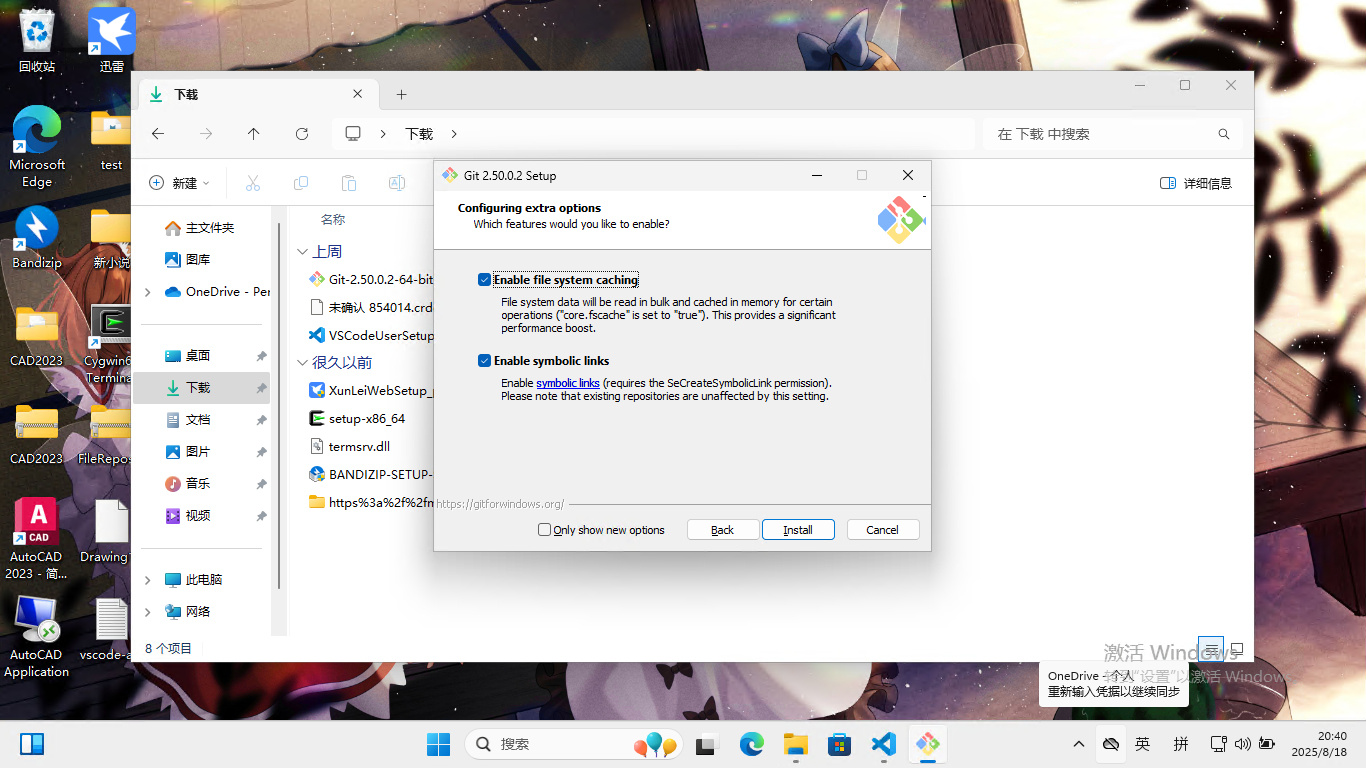Open Visual Studio Code from taskbar
This screenshot has width=1366, height=768.
click(x=883, y=744)
